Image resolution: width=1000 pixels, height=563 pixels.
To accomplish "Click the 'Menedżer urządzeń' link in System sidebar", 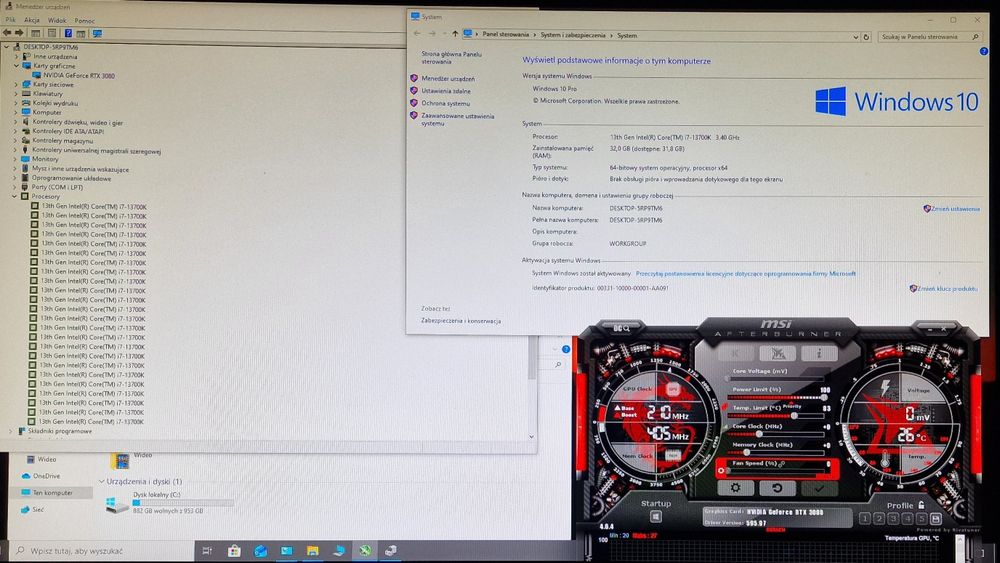I will (448, 78).
